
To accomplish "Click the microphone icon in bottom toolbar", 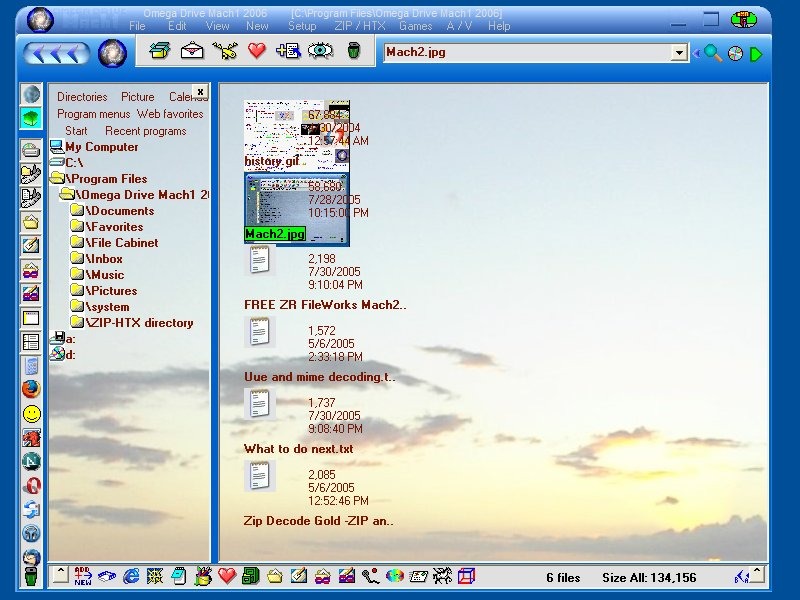I will [x=370, y=577].
